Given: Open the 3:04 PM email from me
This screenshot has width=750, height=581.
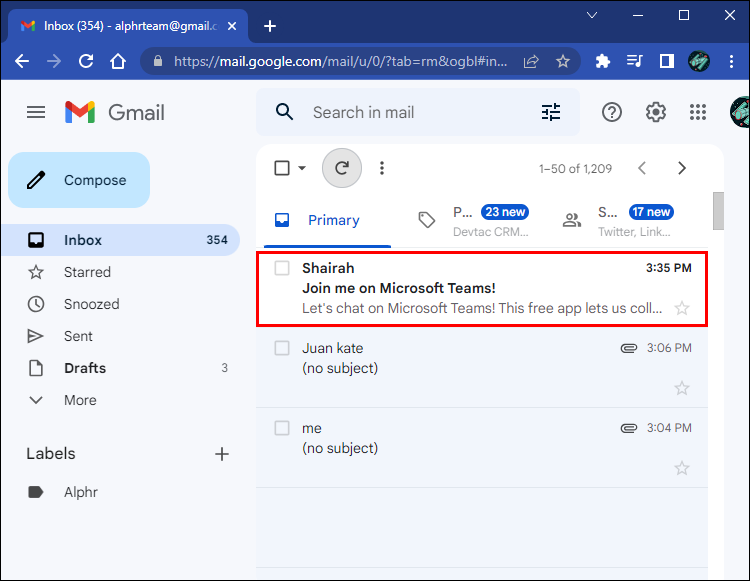Looking at the screenshot, I should (x=482, y=448).
